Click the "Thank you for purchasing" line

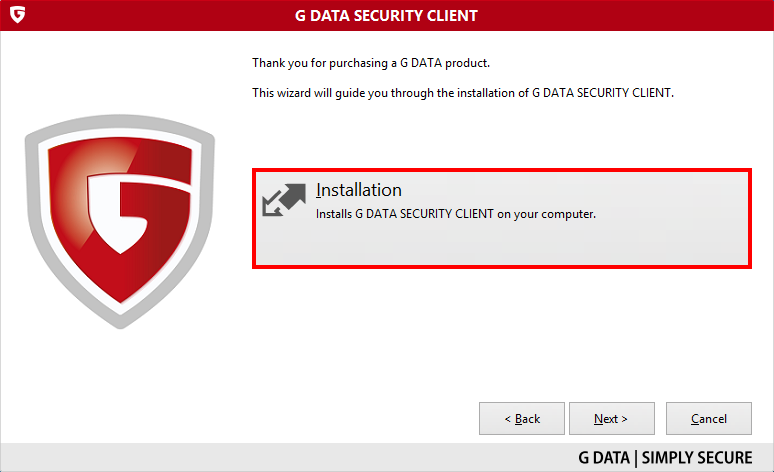(x=371, y=63)
